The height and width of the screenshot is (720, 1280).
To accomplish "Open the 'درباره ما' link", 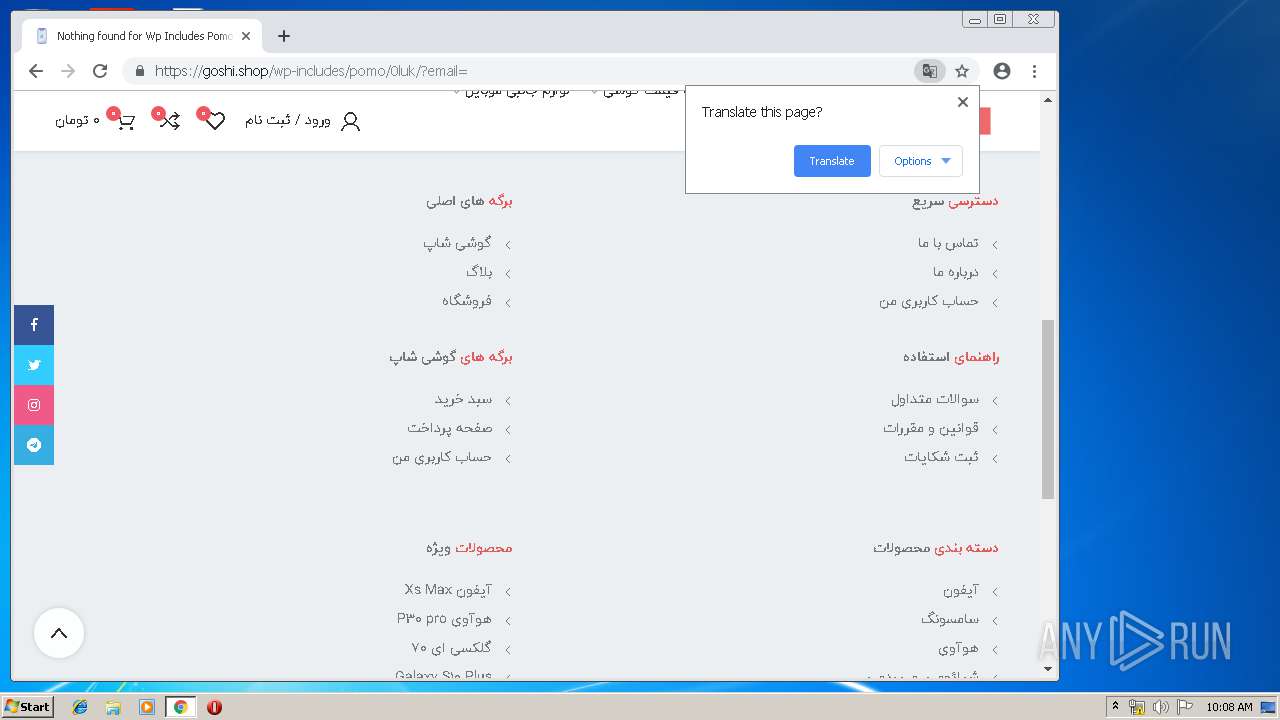I will [x=956, y=272].
